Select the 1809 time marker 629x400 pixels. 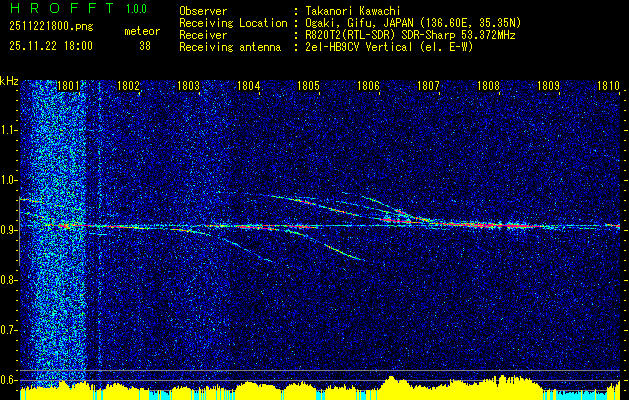click(548, 85)
